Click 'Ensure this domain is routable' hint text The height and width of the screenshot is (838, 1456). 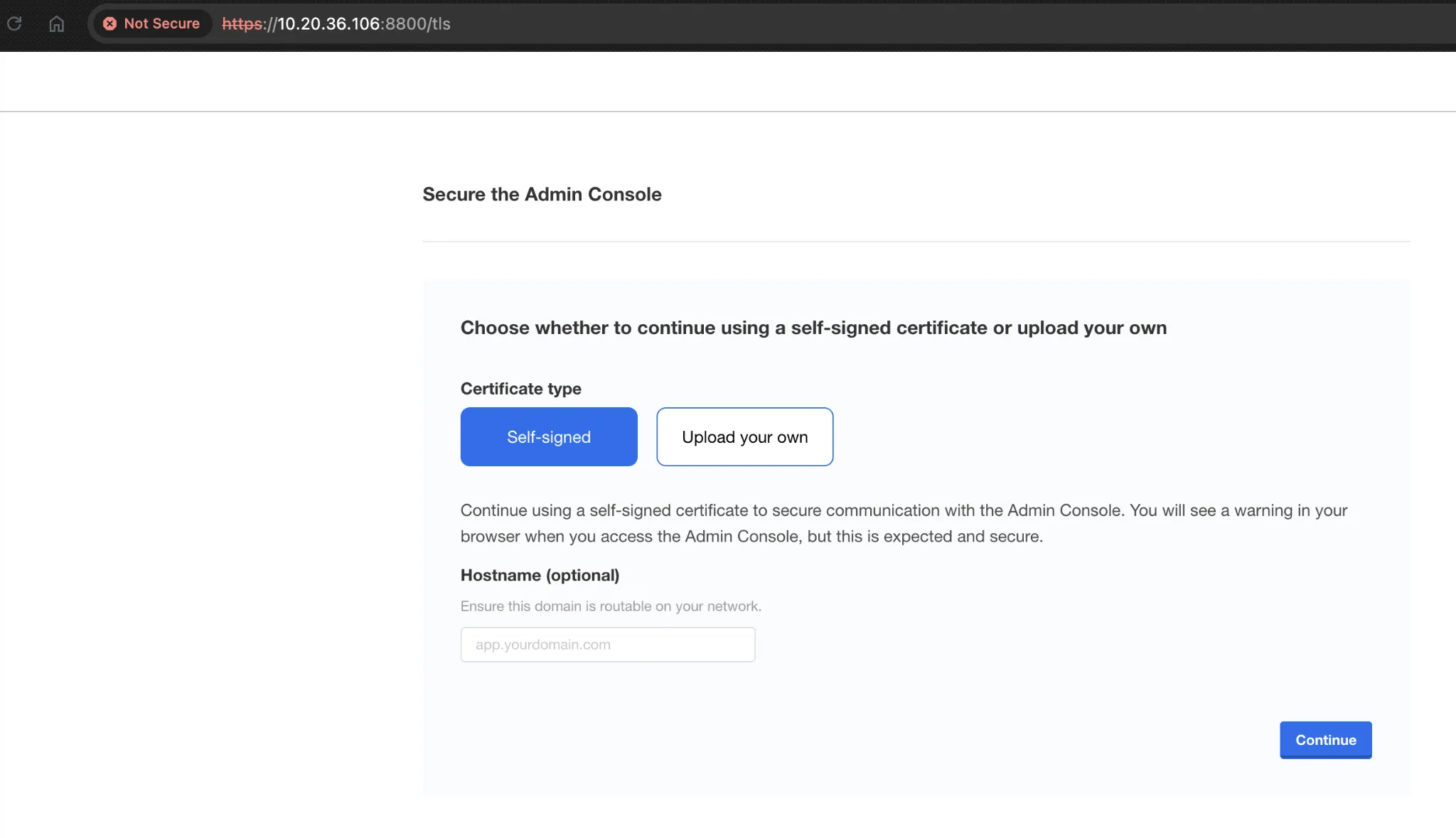[x=611, y=606]
